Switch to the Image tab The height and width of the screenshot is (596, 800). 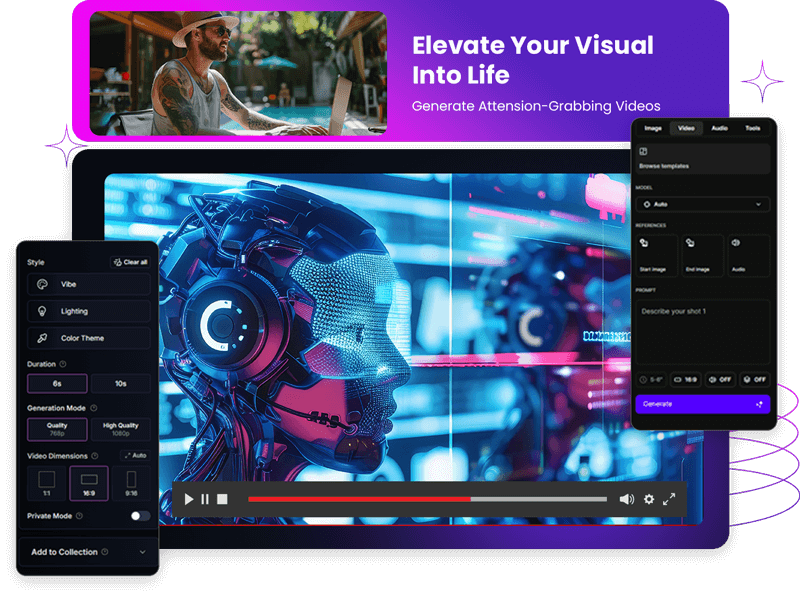(x=652, y=128)
